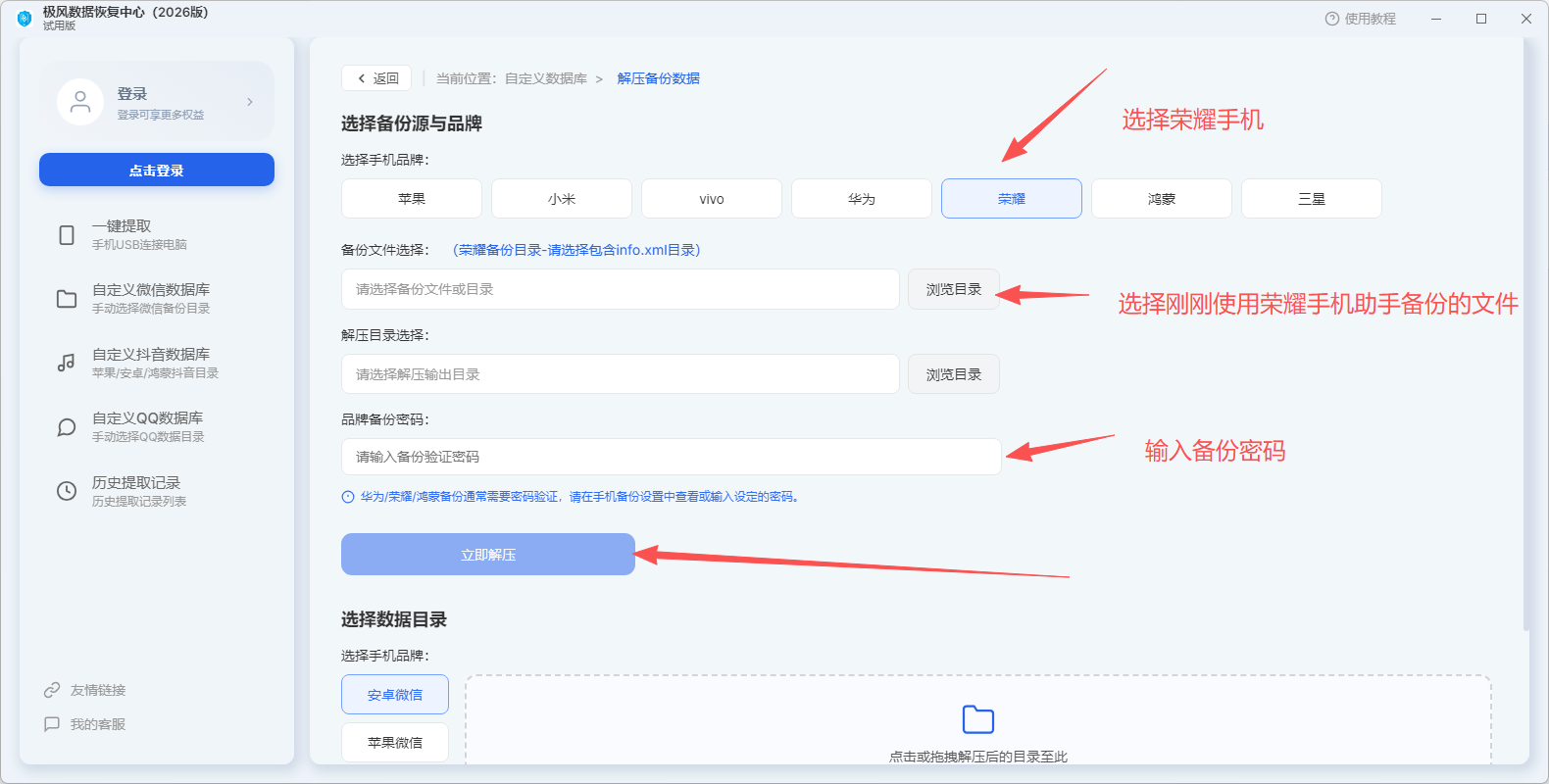The image size is (1549, 784).
Task: Expand the login panel chevron arrow
Action: (250, 102)
